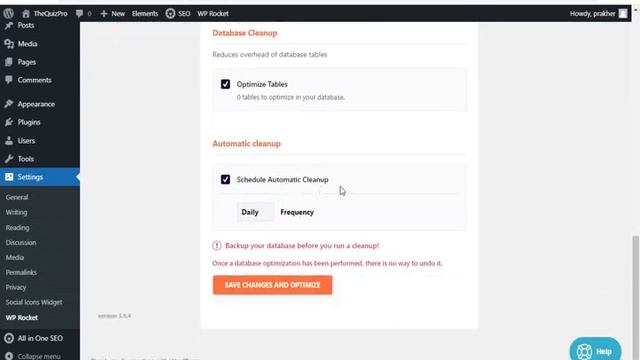Screen dimensions: 640x360
Task: Click 'Reduces overhead of database tables' text
Action: tap(269, 54)
